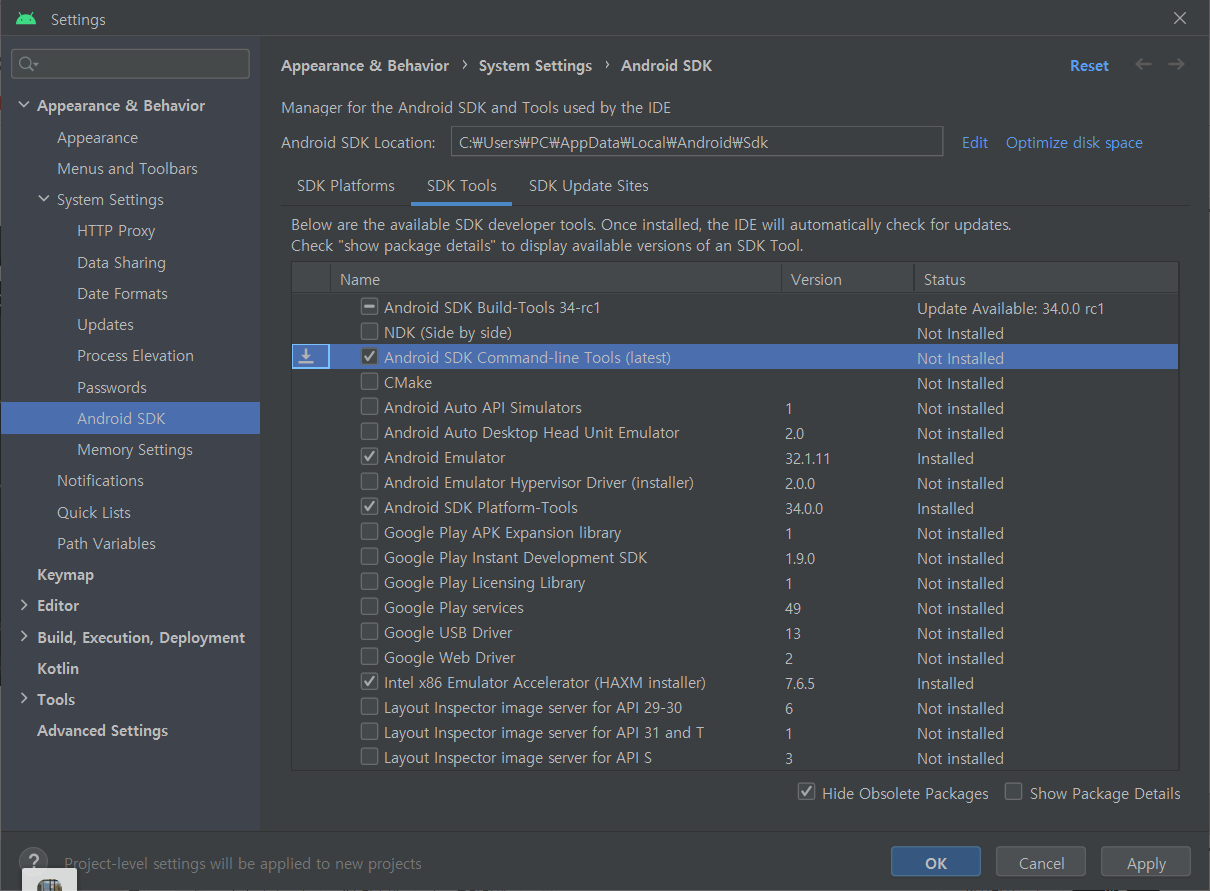Click the Edit link for SDK location

pos(975,142)
